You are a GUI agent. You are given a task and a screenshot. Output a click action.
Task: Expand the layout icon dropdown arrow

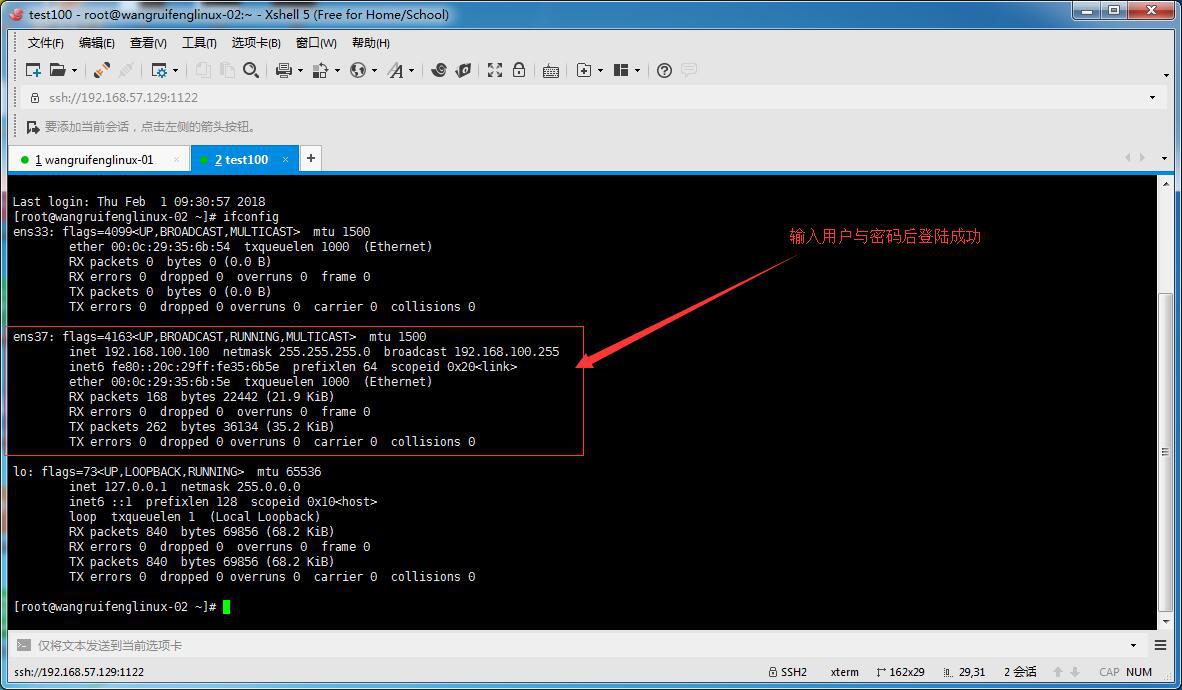[638, 70]
